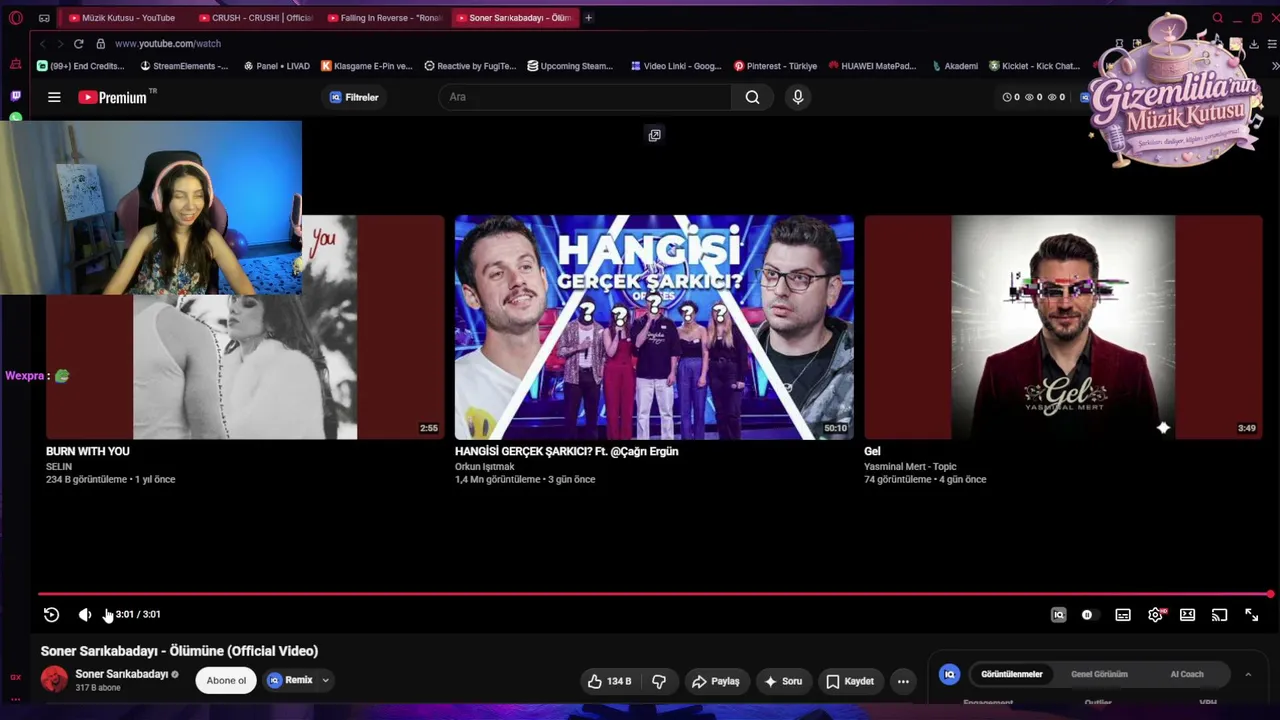Open the Soner Sarıkabadayı channel name link
The width and height of the screenshot is (1280, 720).
coord(122,674)
